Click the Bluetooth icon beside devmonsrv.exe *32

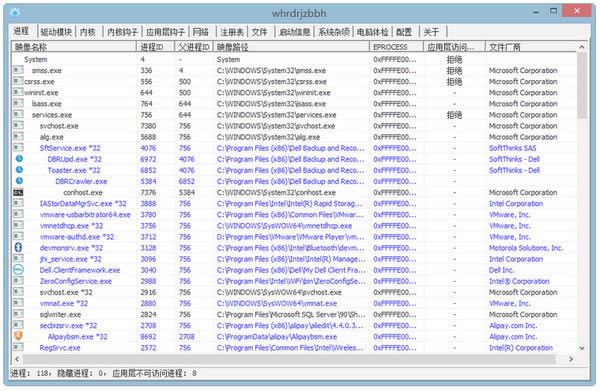click(x=18, y=247)
